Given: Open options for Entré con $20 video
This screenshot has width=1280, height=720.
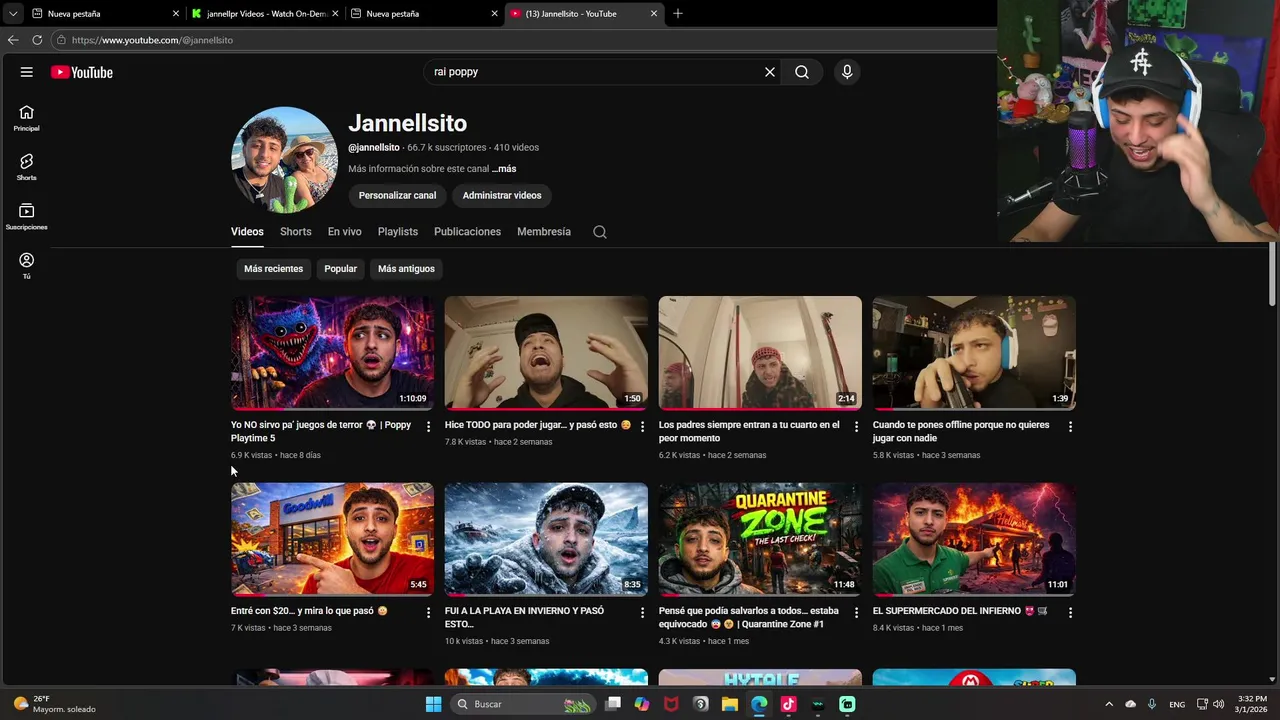Looking at the screenshot, I should (x=428, y=613).
